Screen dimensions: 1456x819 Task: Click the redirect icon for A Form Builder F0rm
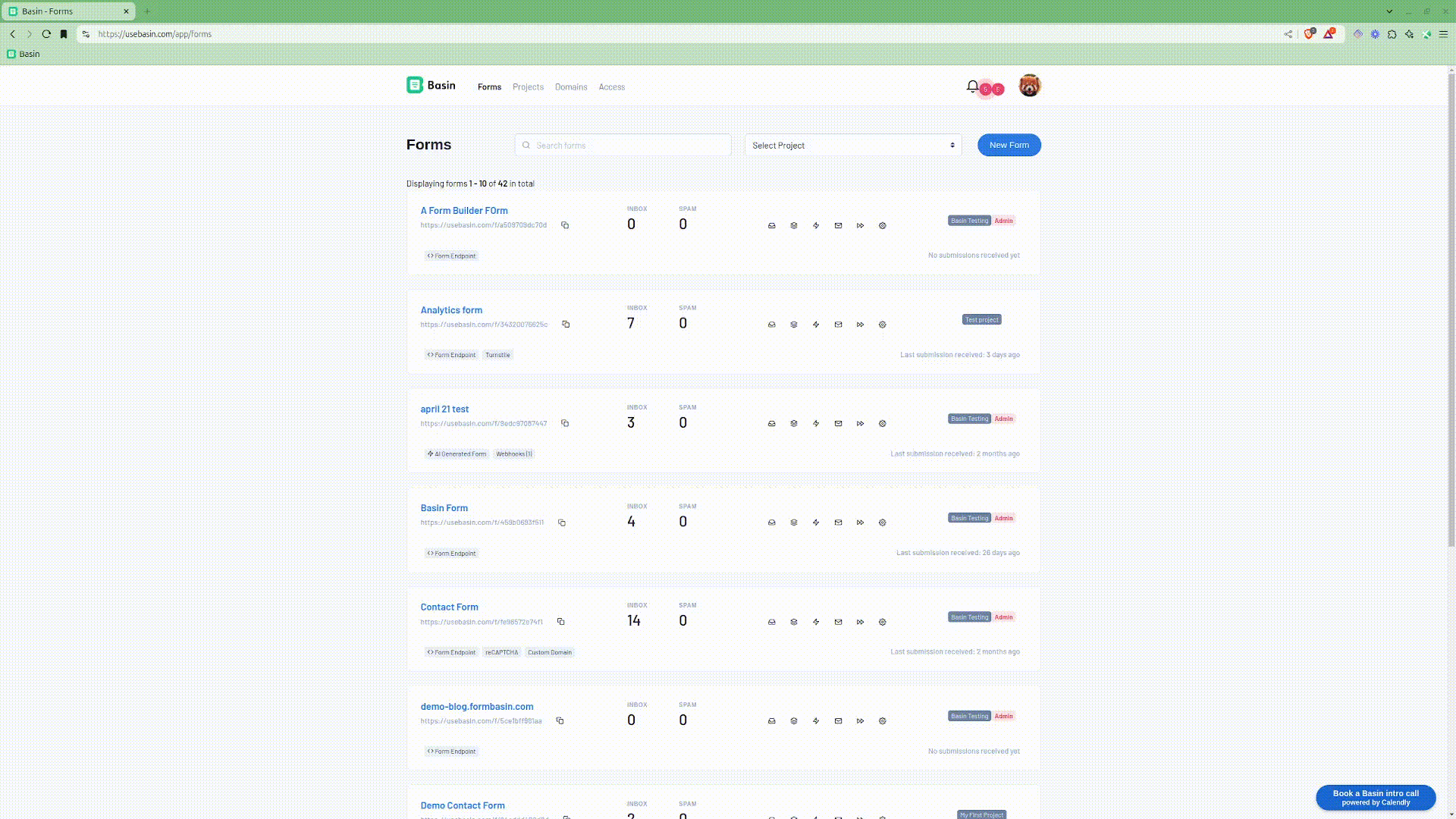pos(860,225)
